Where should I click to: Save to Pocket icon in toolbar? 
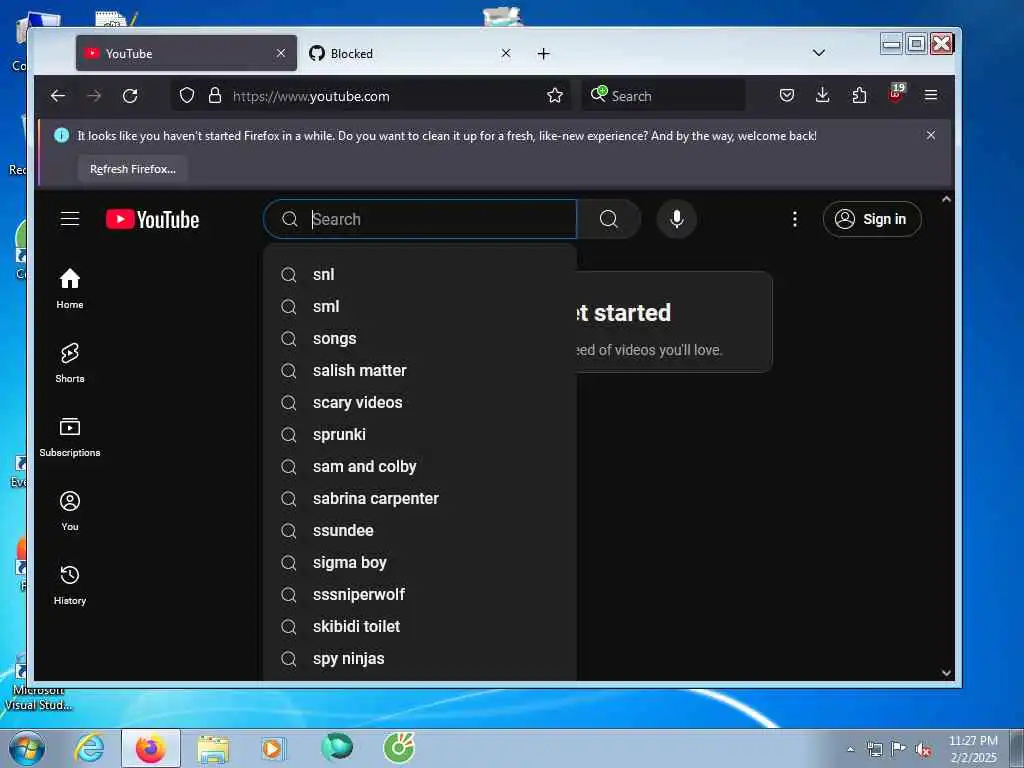point(787,95)
